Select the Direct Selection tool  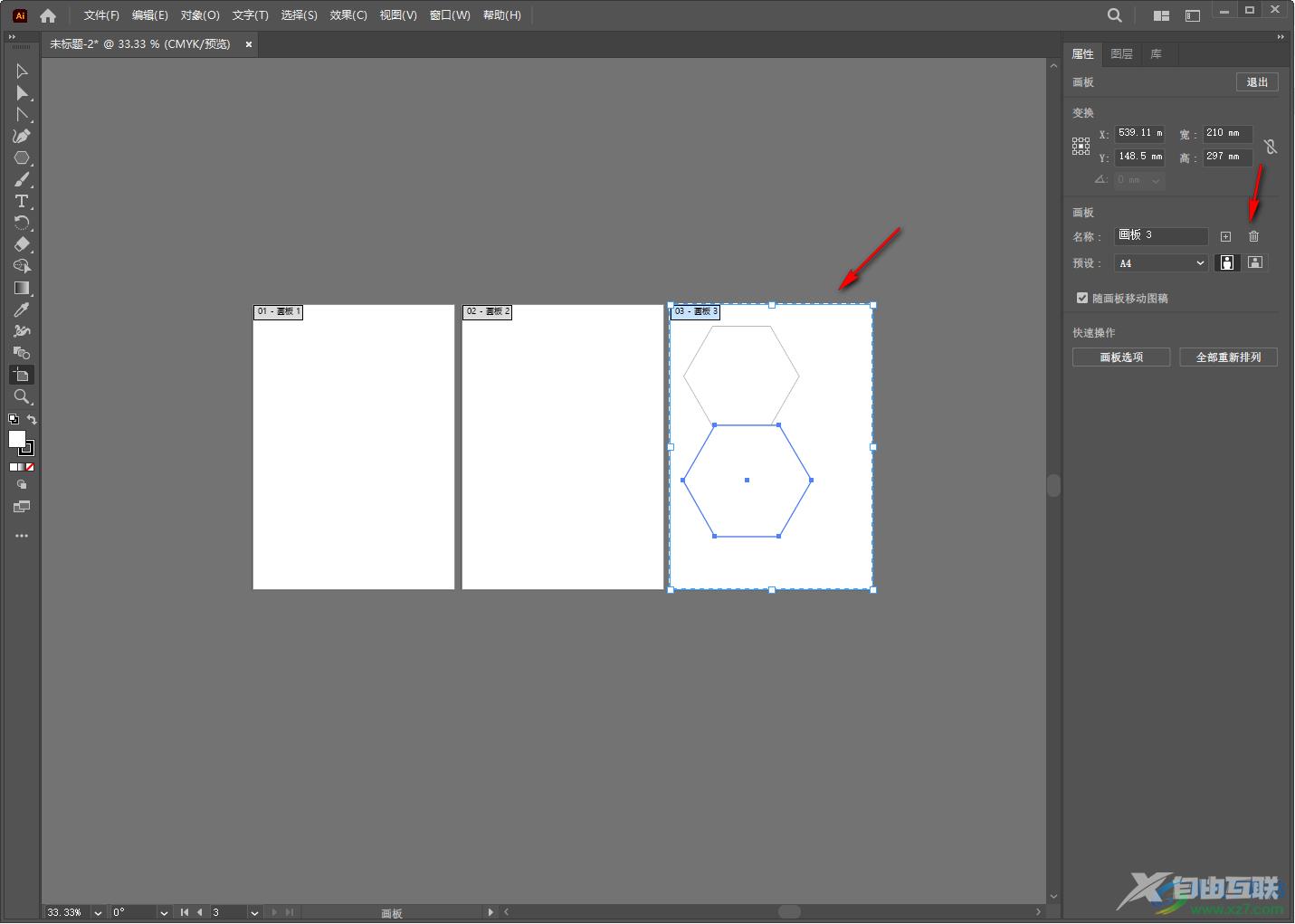pyautogui.click(x=22, y=92)
